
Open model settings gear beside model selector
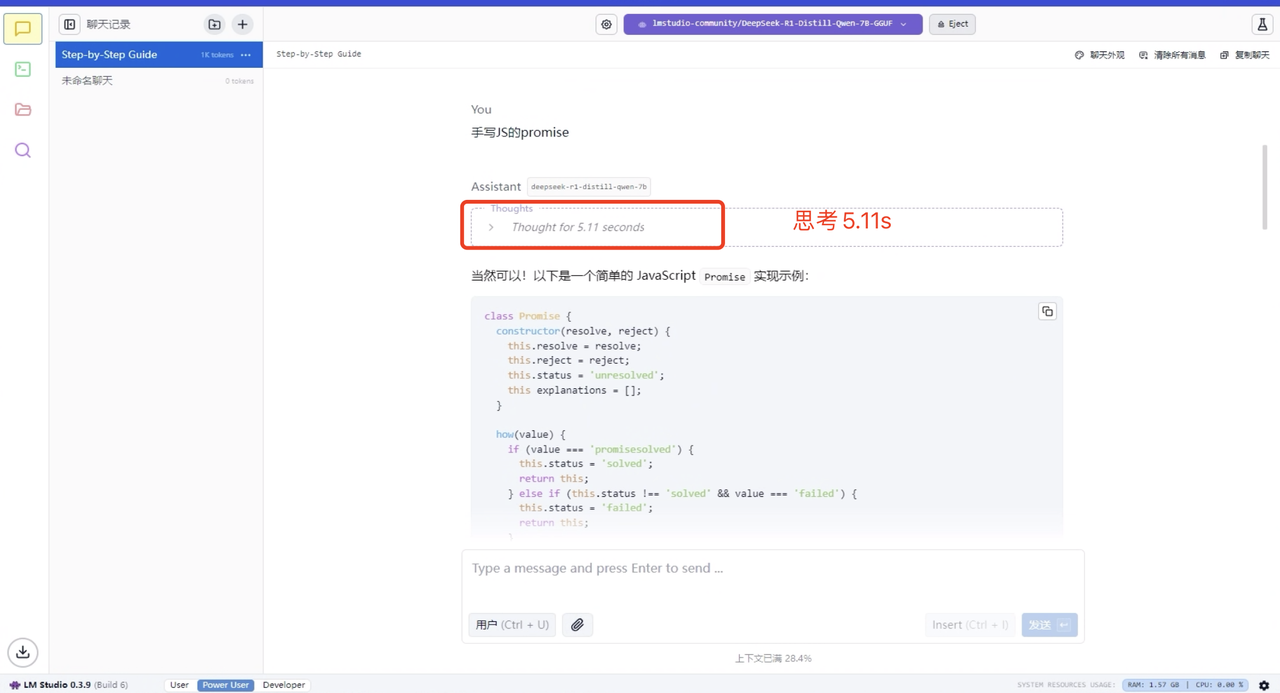(606, 24)
